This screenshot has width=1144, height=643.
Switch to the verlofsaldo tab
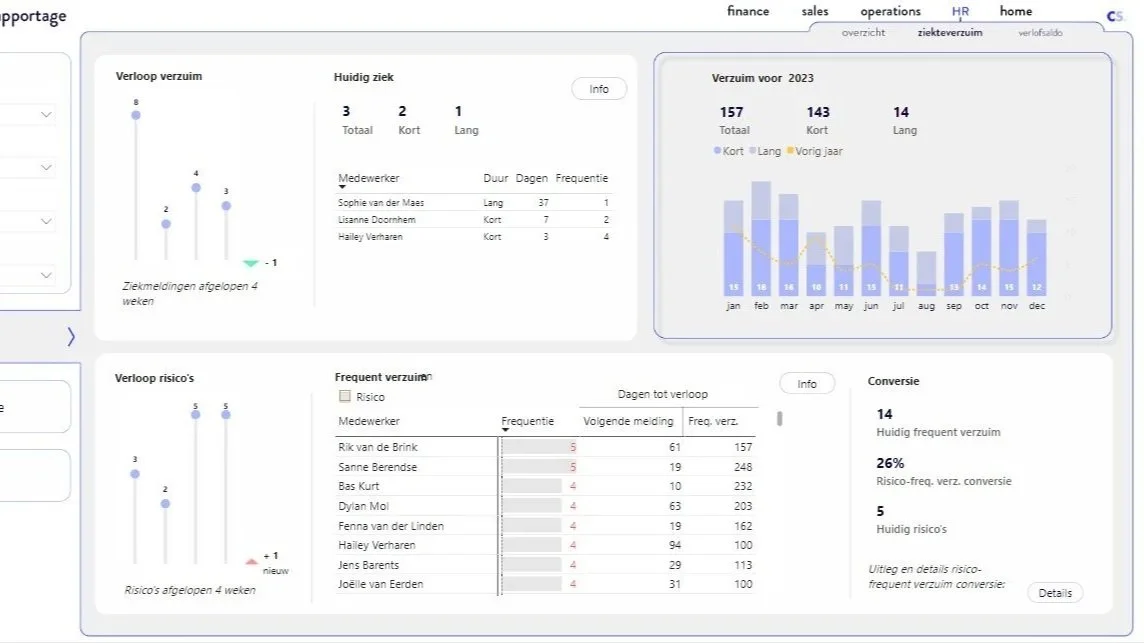click(x=1040, y=33)
